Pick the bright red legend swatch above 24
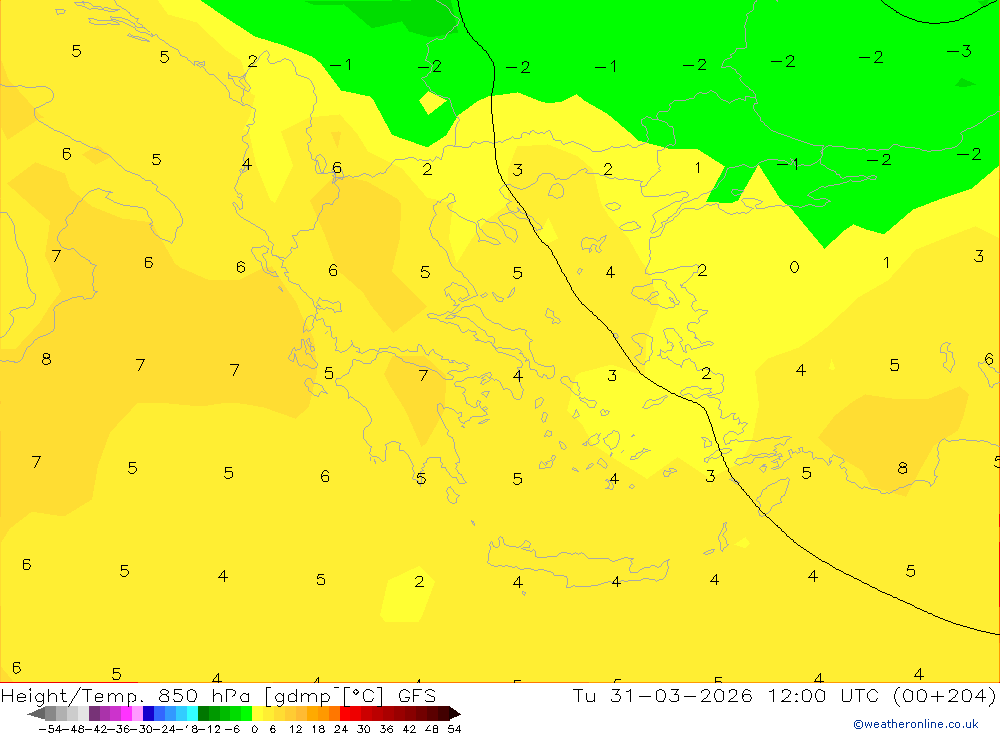This screenshot has height=733, width=1000. [x=345, y=713]
